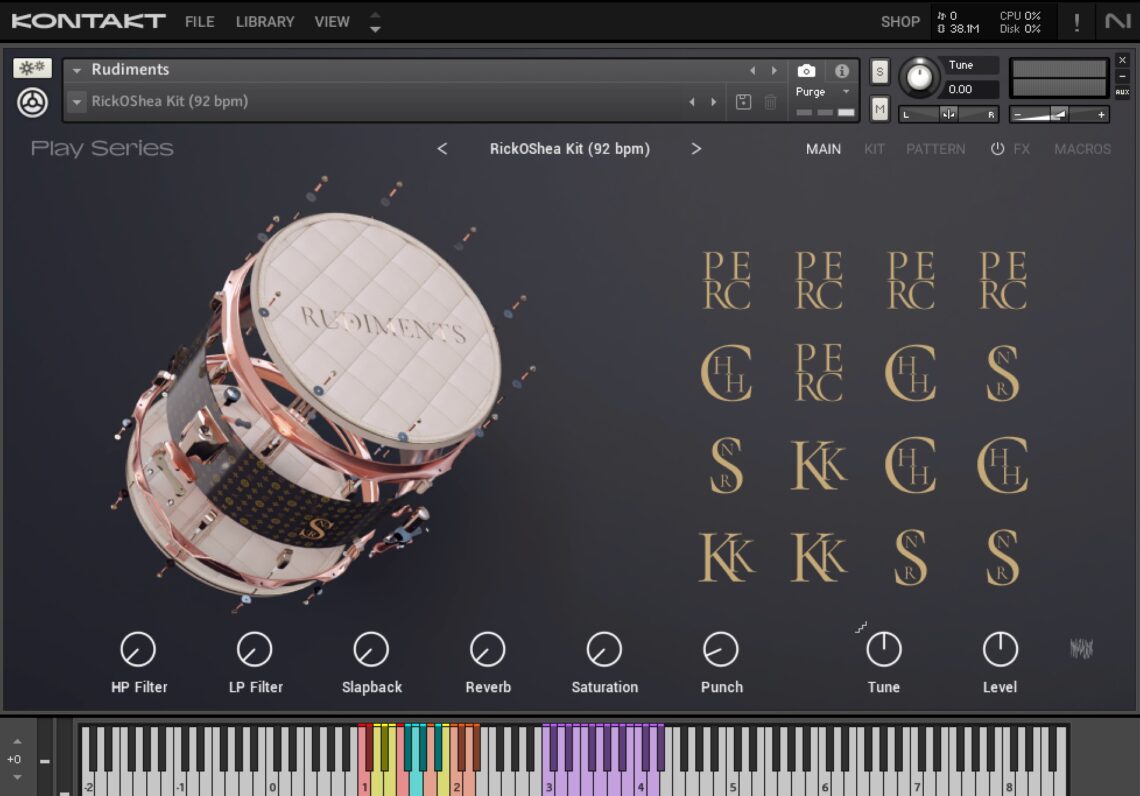Trigger the SNR pad in the second row
Image resolution: width=1140 pixels, height=796 pixels.
[1003, 372]
